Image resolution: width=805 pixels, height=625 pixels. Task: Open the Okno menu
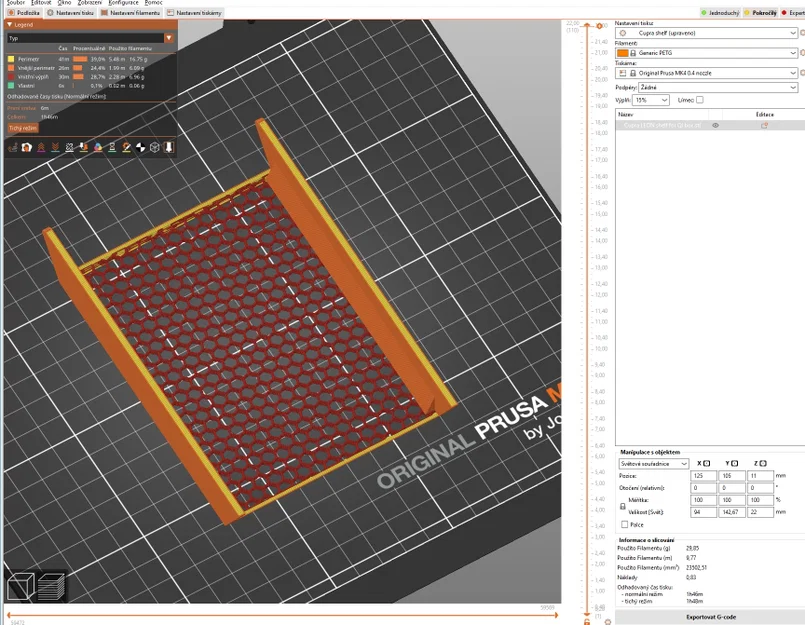click(x=64, y=3)
